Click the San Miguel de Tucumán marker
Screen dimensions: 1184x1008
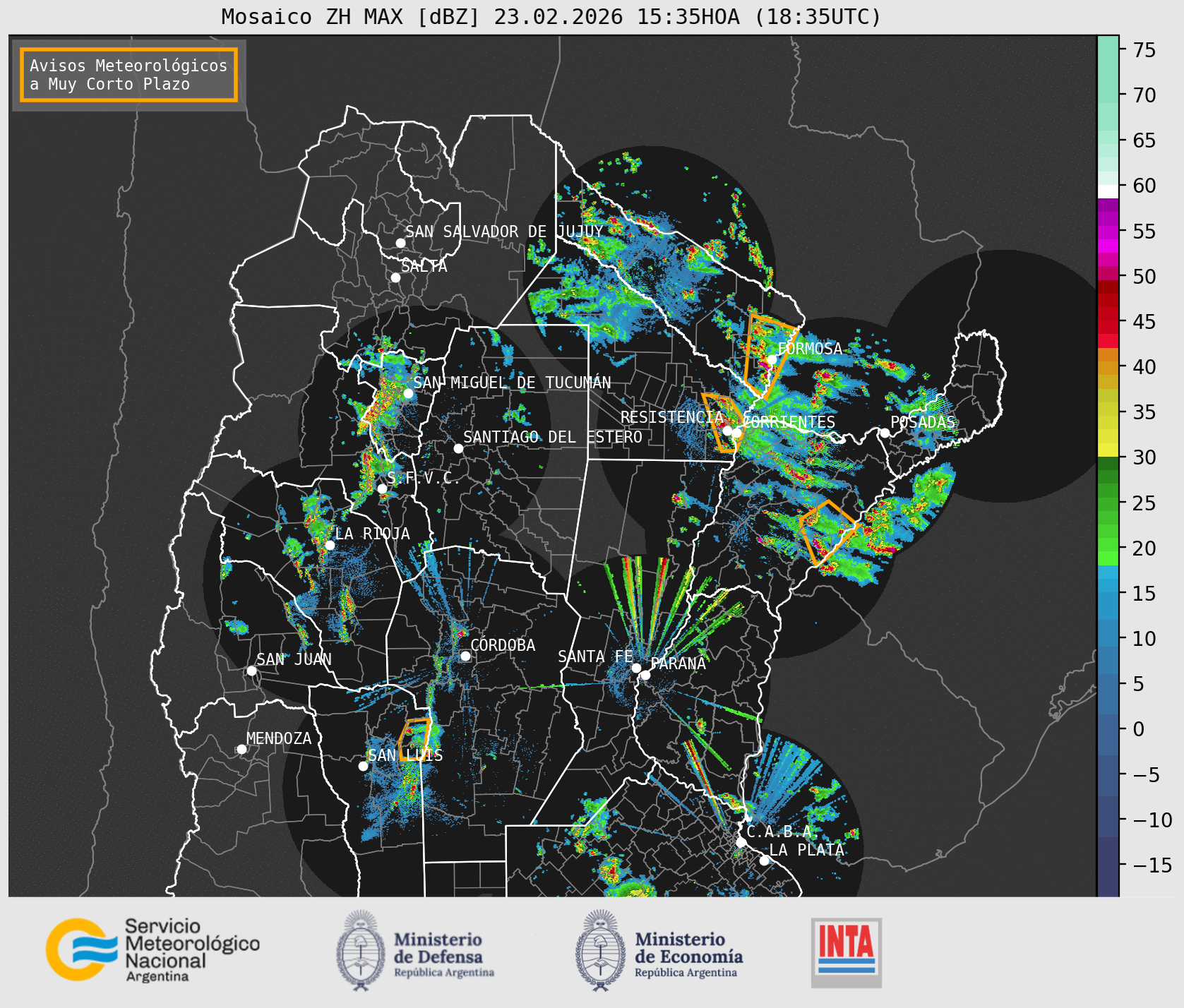point(408,393)
